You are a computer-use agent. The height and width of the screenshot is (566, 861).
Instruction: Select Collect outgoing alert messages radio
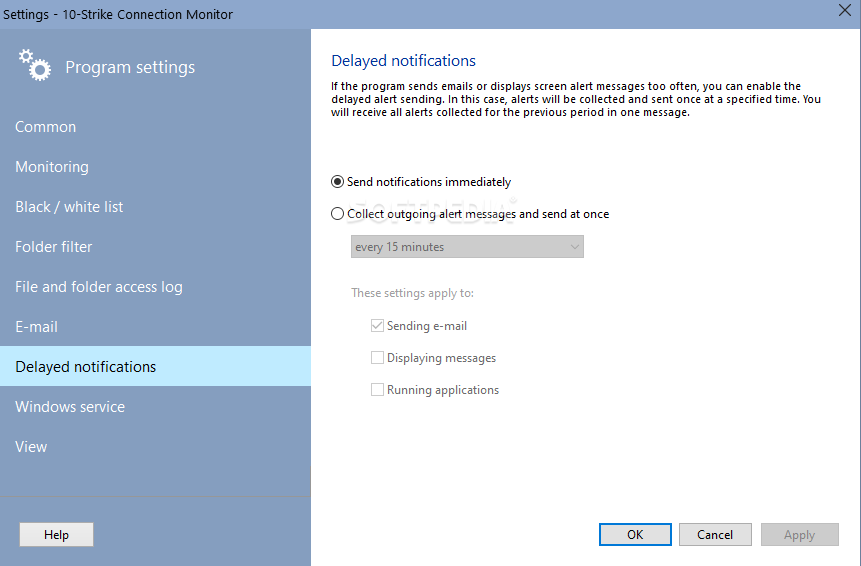338,214
